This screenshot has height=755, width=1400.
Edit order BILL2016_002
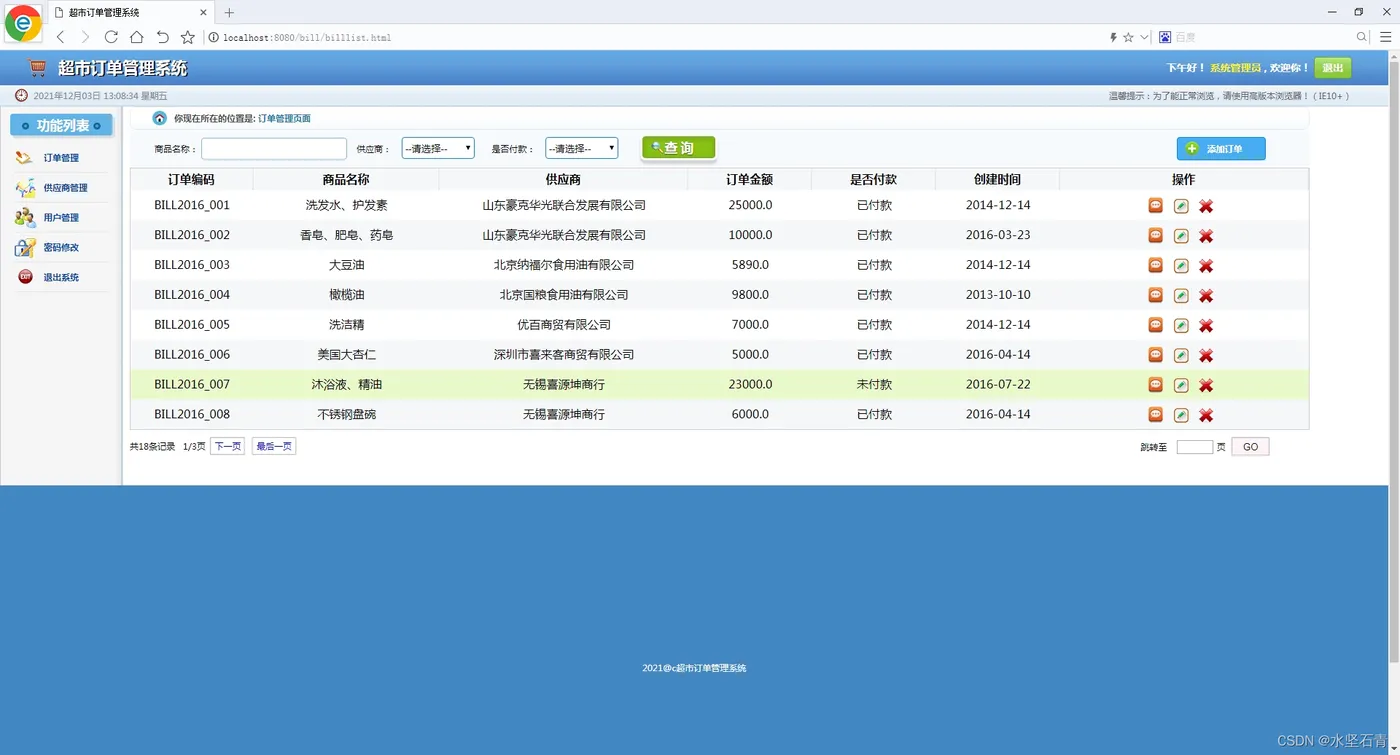click(x=1181, y=236)
